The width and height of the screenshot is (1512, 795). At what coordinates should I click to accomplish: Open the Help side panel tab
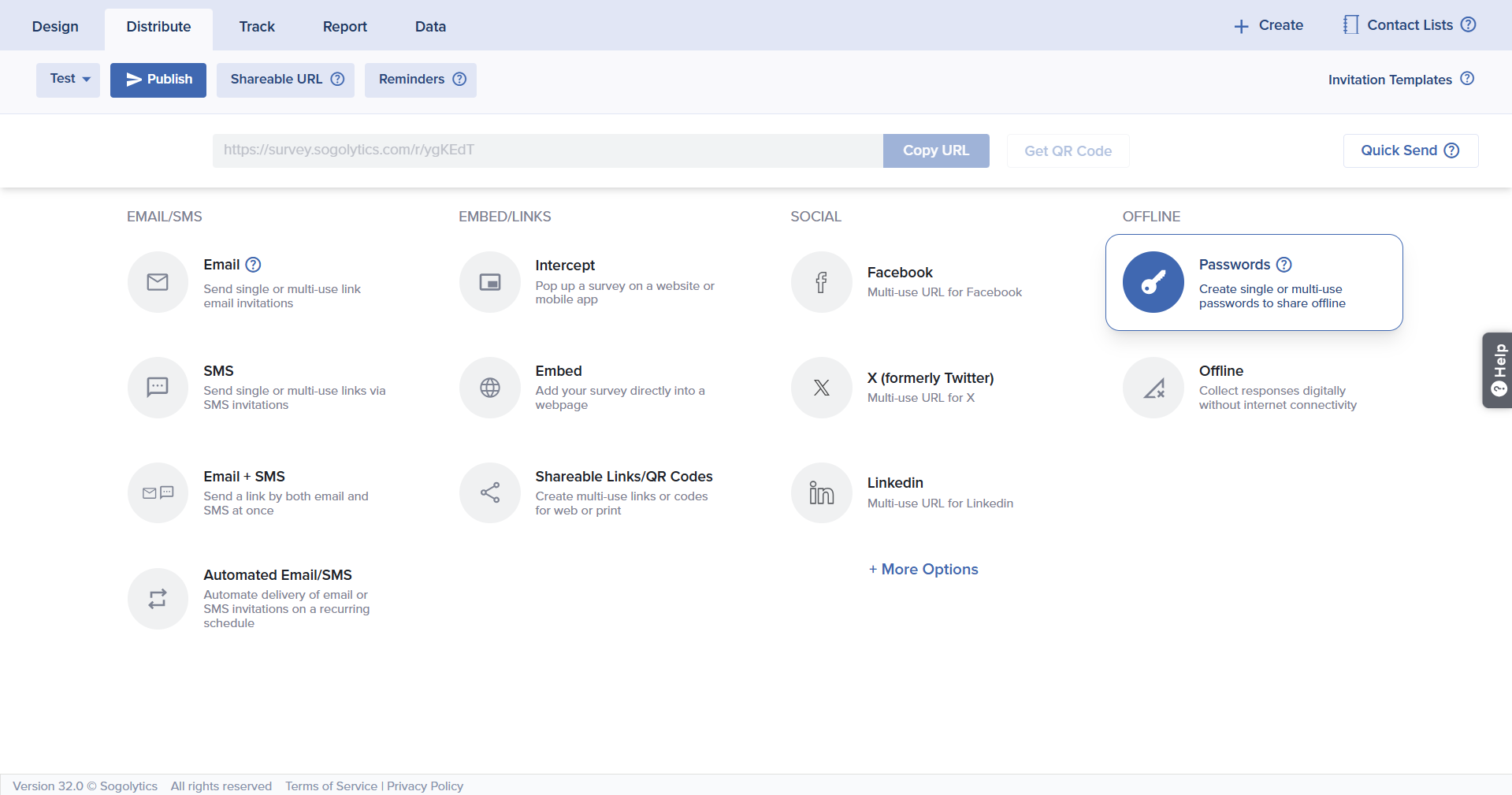(1498, 370)
